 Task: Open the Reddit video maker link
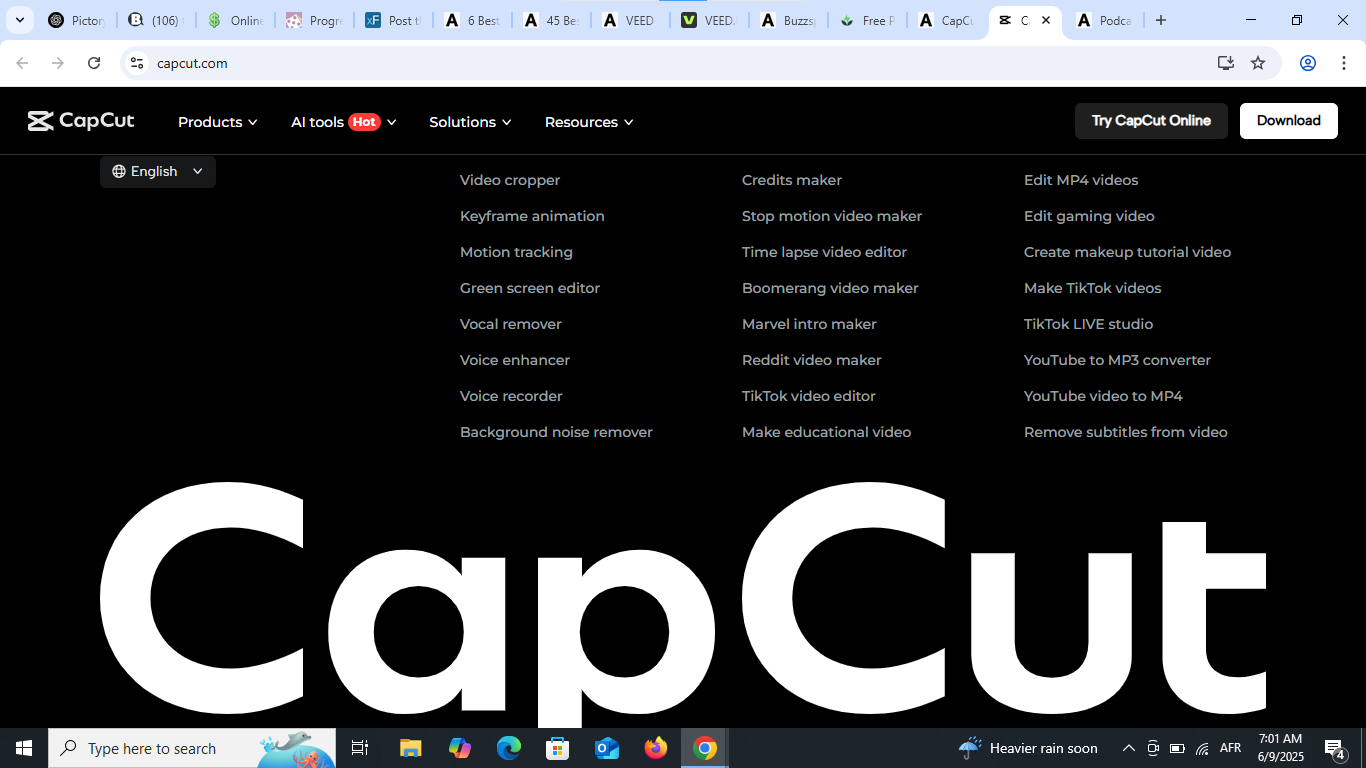(x=812, y=360)
